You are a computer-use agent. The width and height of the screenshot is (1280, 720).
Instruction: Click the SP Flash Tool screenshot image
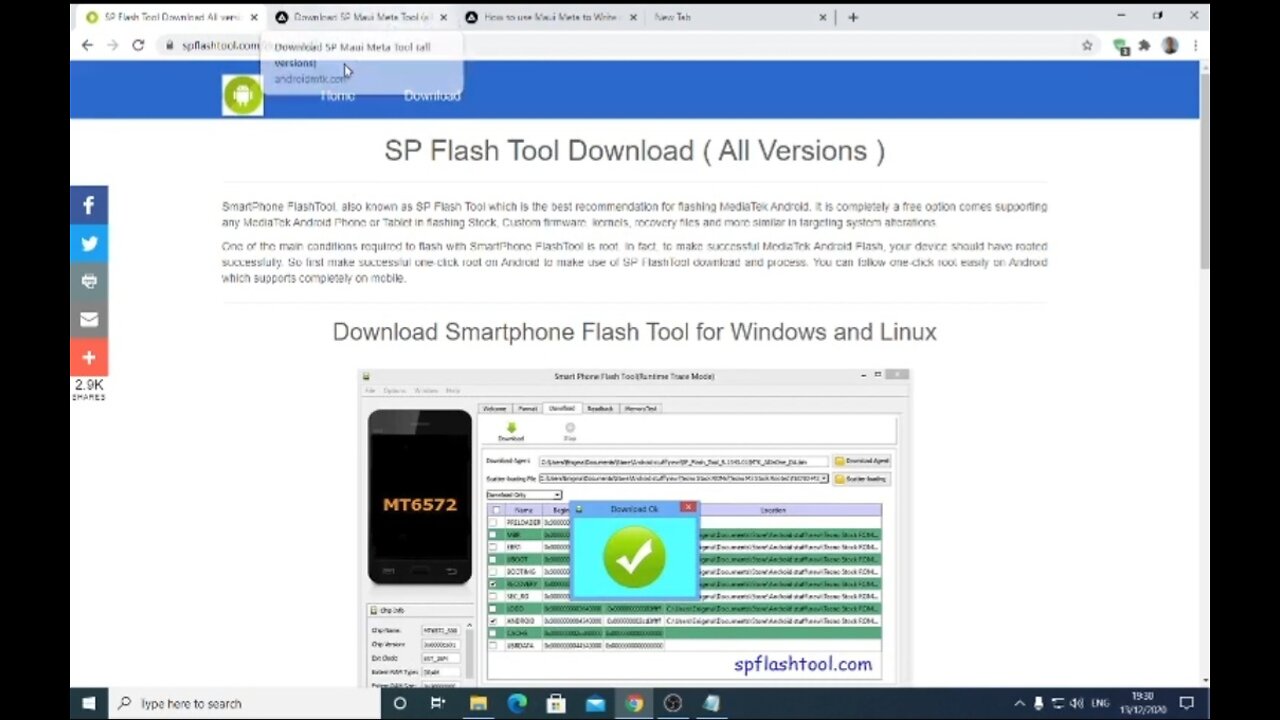tap(634, 526)
